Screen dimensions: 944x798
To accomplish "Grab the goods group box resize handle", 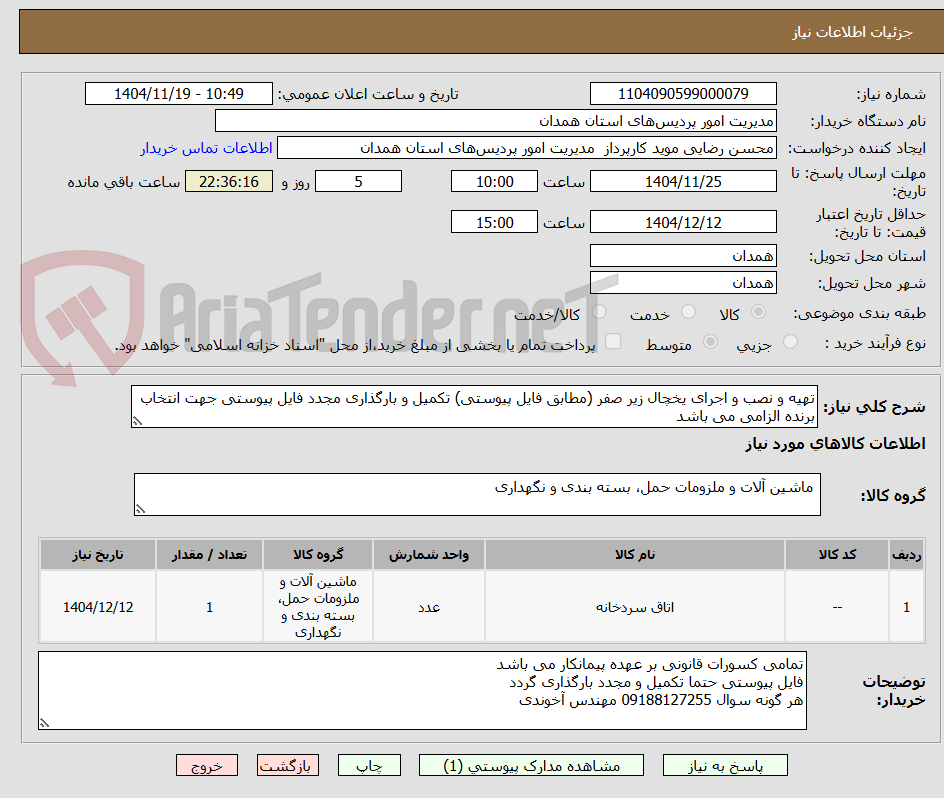I will click(x=140, y=510).
